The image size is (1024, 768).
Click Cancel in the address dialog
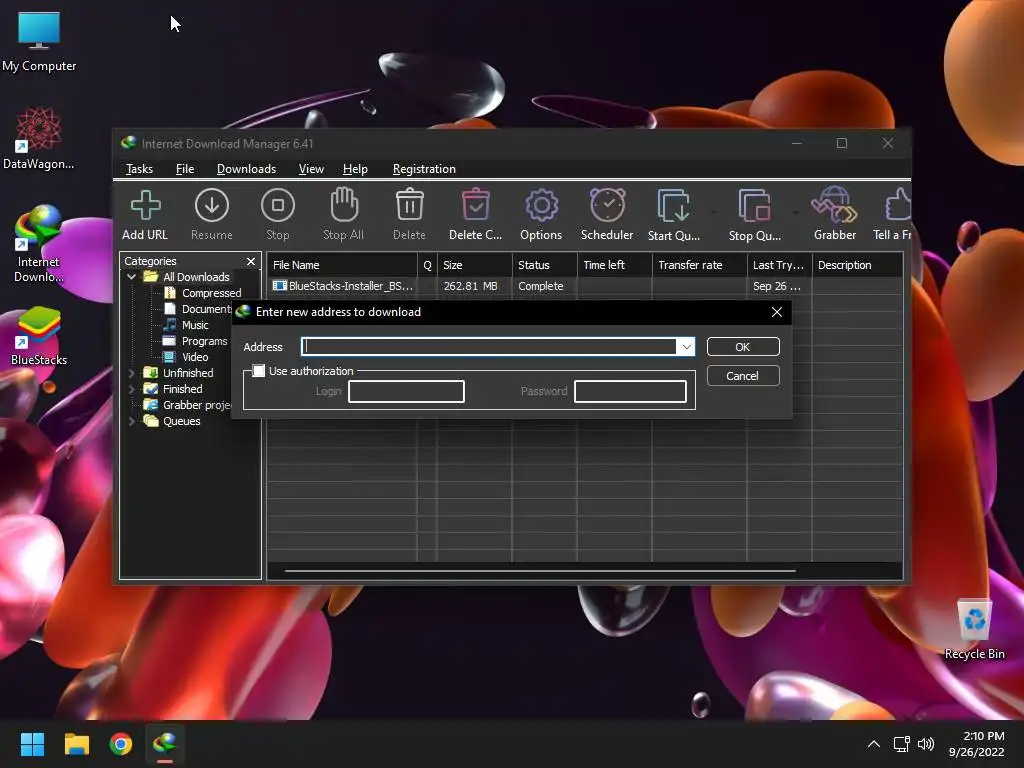(743, 376)
